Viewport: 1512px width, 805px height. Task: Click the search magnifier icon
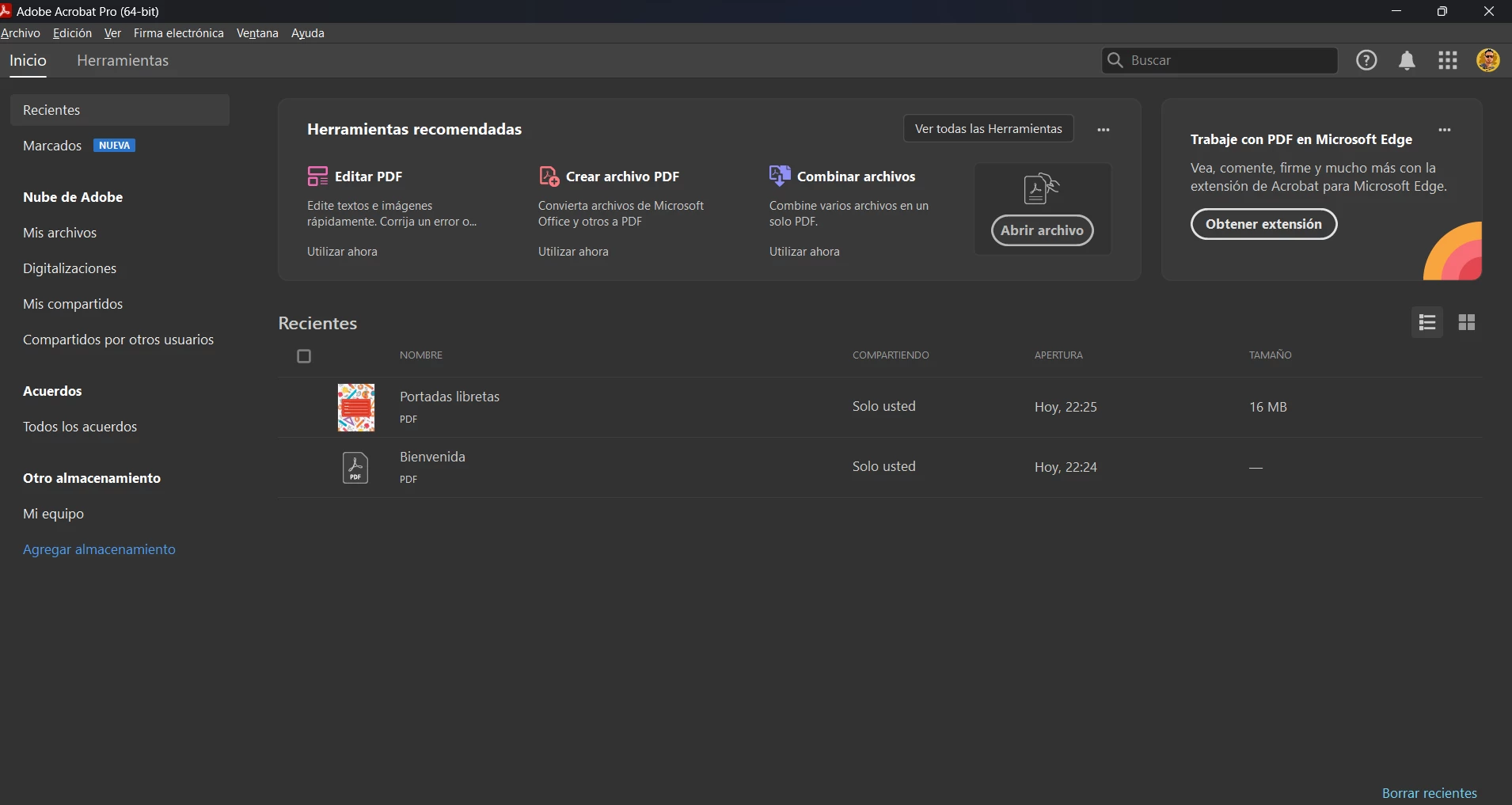click(x=1115, y=60)
